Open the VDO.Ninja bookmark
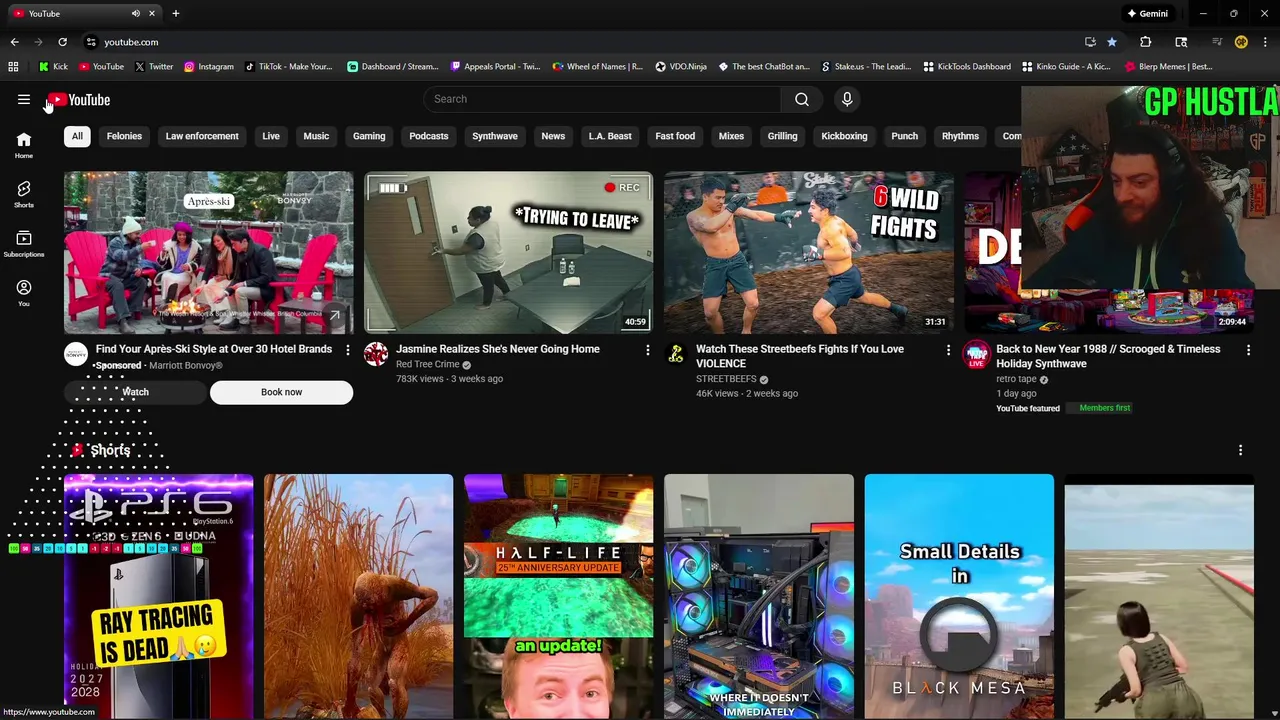Image resolution: width=1280 pixels, height=720 pixels. pyautogui.click(x=681, y=67)
